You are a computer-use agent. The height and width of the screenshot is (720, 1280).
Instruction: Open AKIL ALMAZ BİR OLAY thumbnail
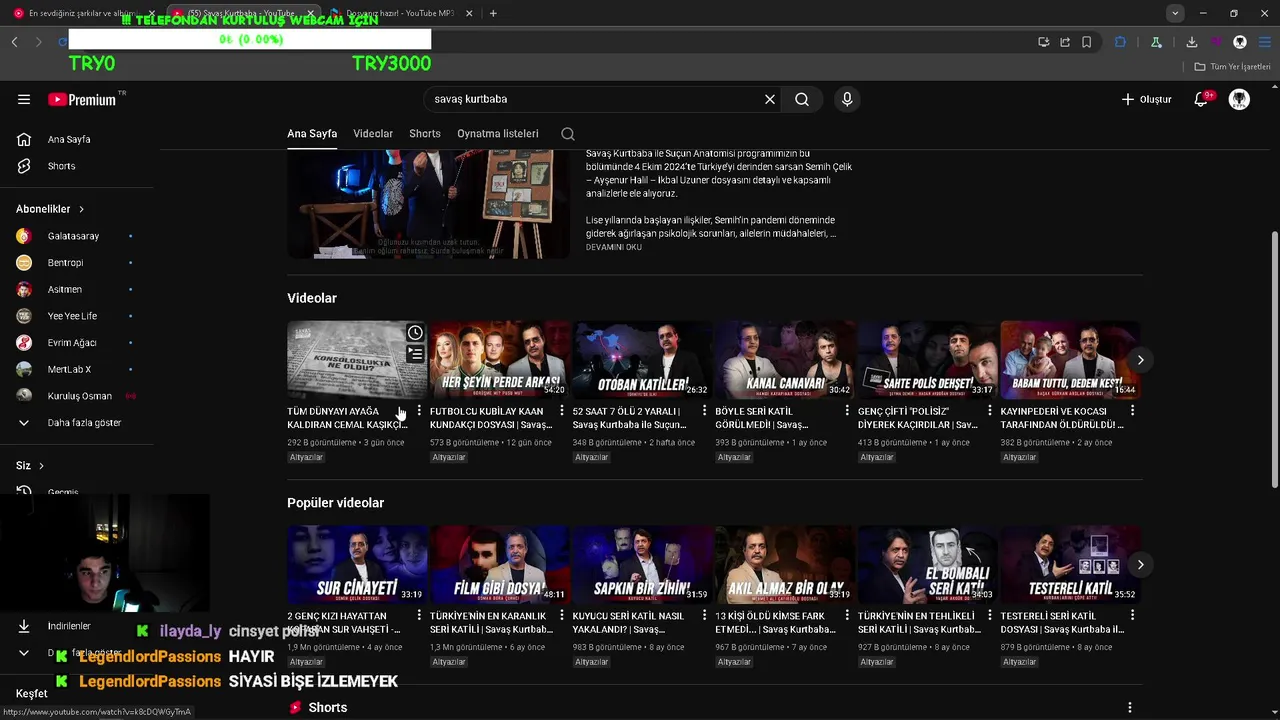[x=784, y=565]
